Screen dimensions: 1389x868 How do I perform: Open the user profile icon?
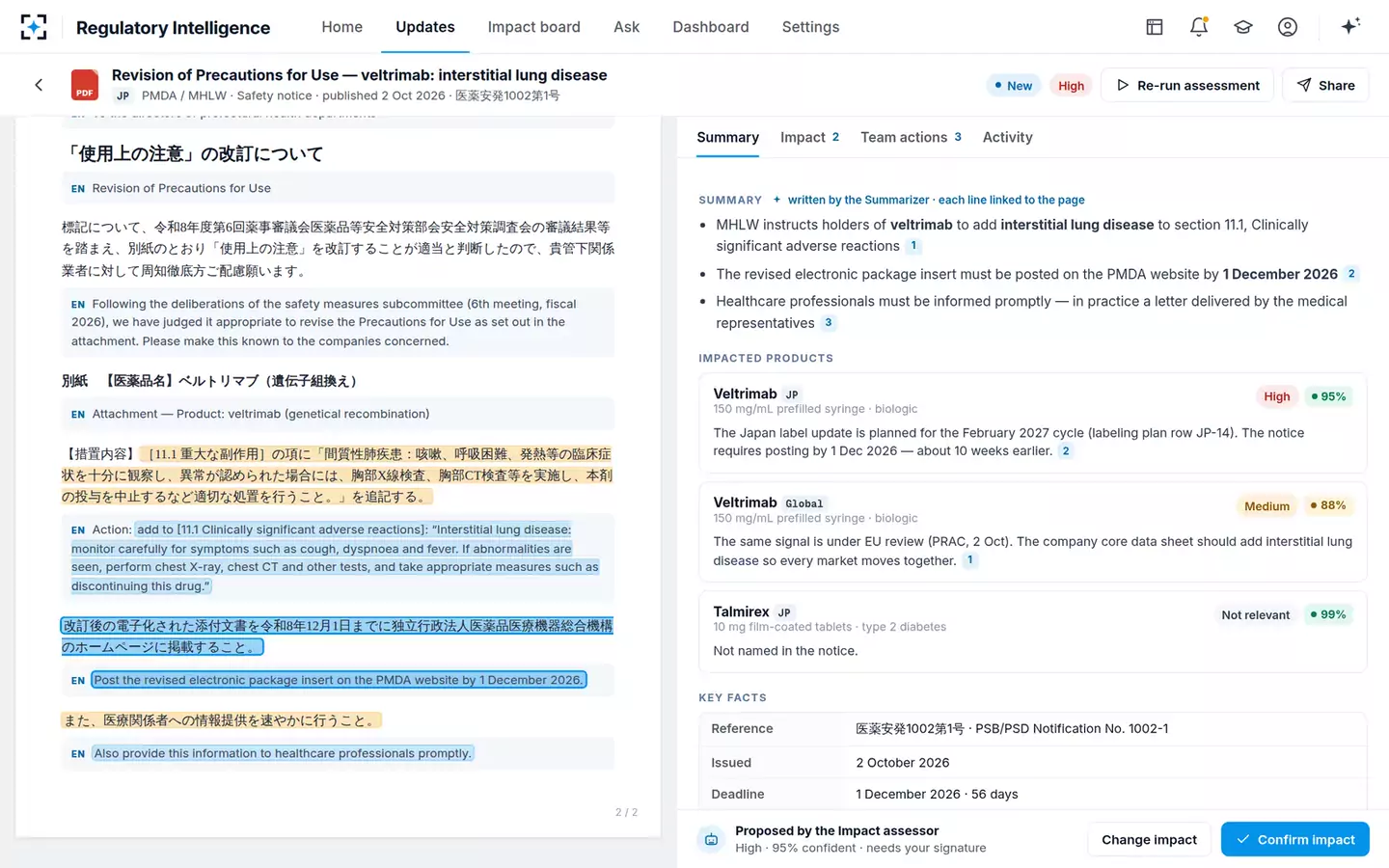click(1288, 27)
